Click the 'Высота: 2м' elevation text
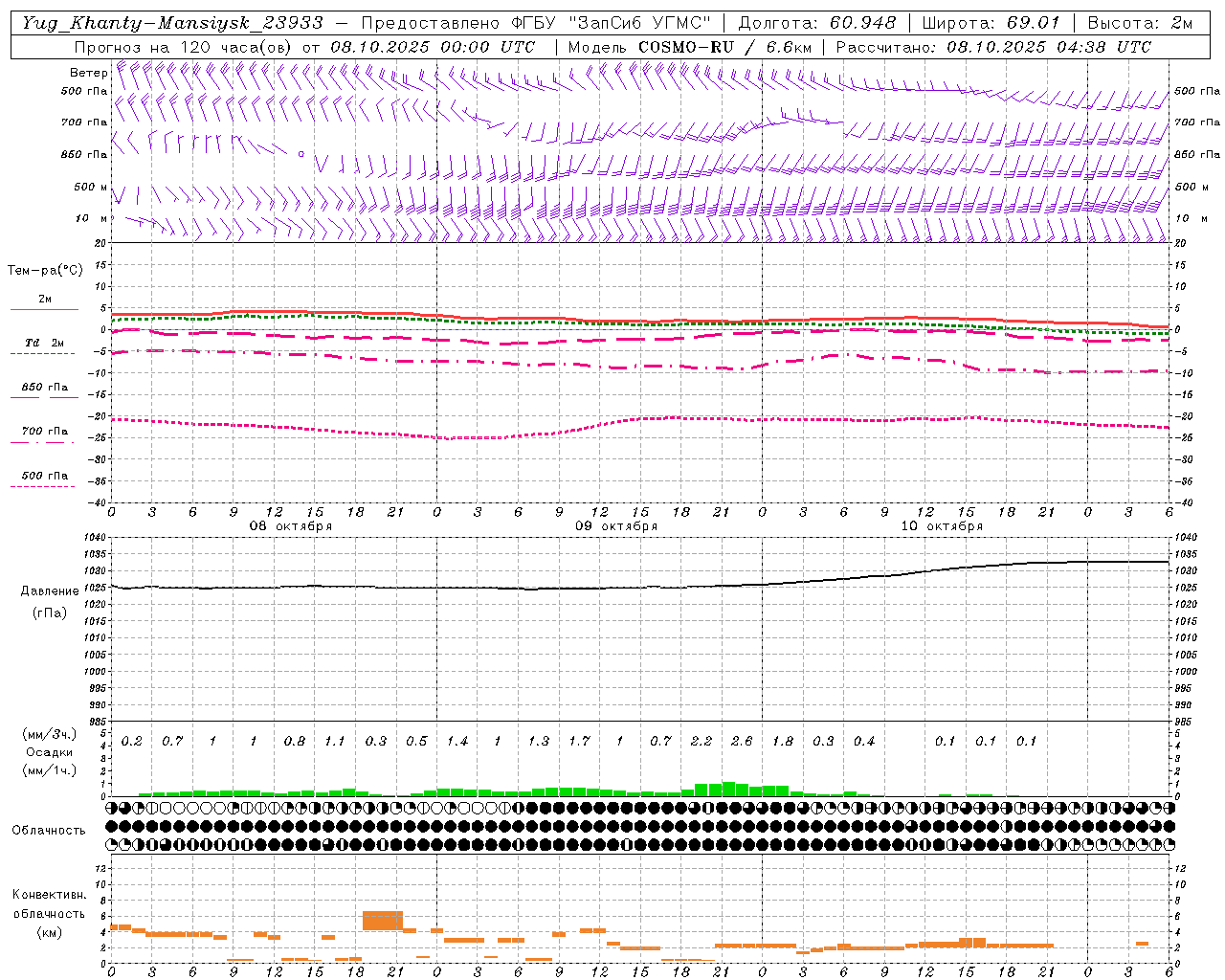Screen dimensions: 1225x980 [1139, 23]
